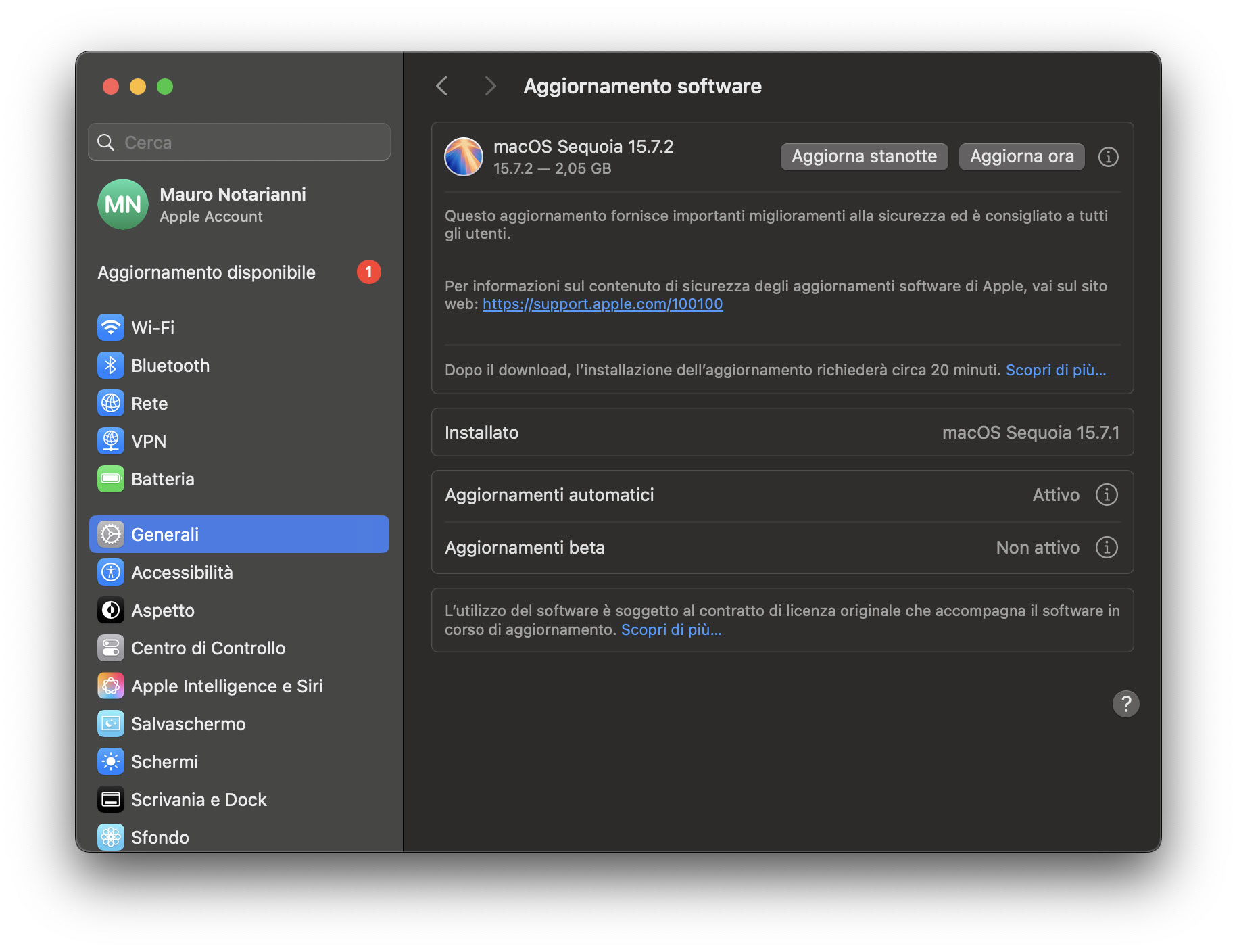Click the macOS Sequoia update icon
Image resolution: width=1237 pixels, height=952 pixels.
pyautogui.click(x=463, y=156)
